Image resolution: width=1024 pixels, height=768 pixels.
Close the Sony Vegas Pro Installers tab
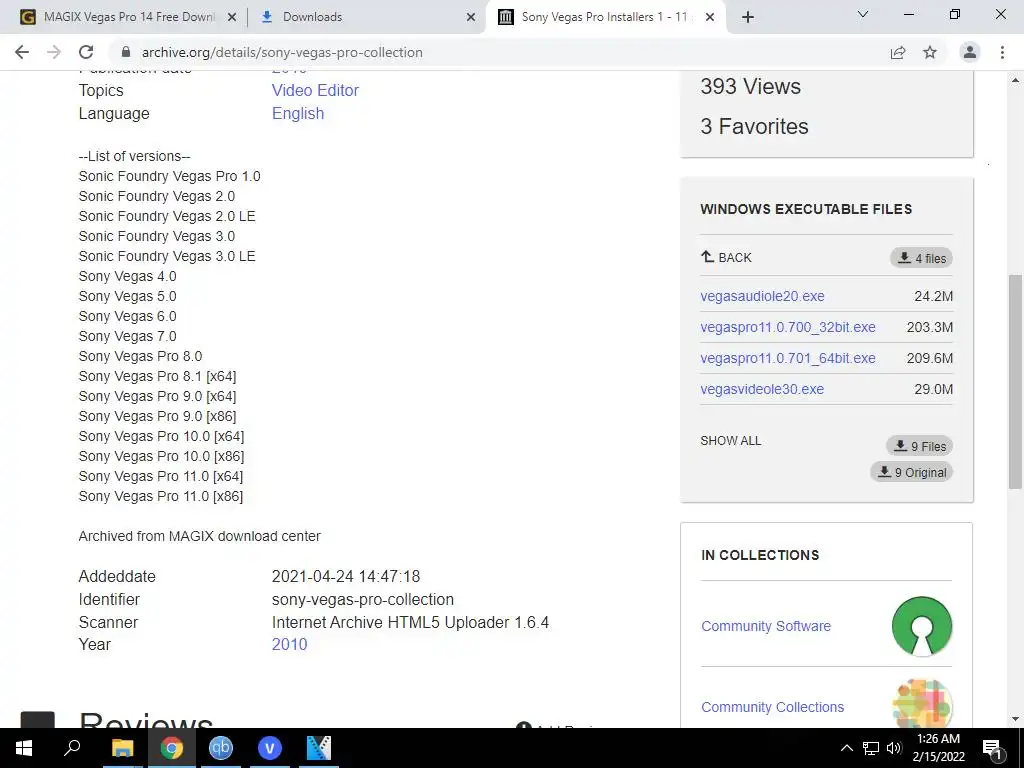coord(711,18)
